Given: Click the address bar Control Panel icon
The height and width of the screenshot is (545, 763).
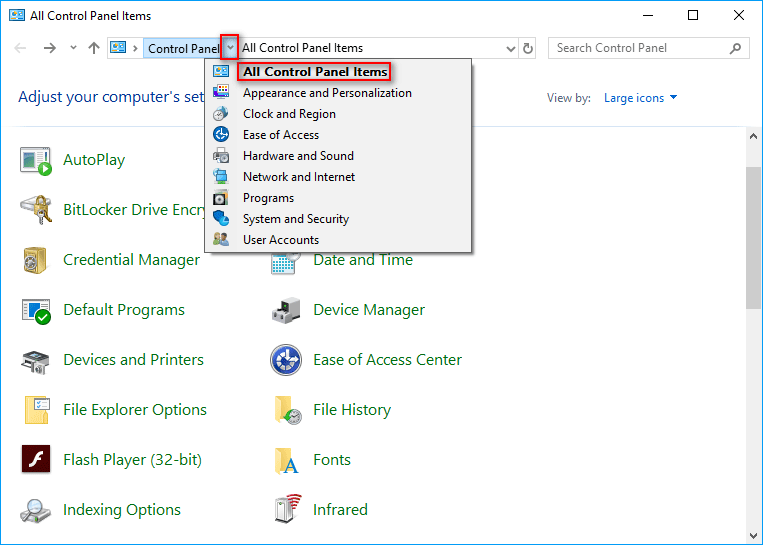Looking at the screenshot, I should [x=118, y=48].
